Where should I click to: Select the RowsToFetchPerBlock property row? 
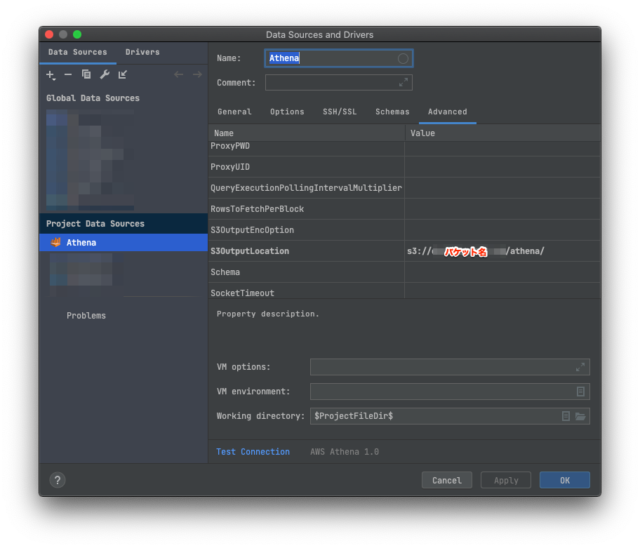[404, 209]
